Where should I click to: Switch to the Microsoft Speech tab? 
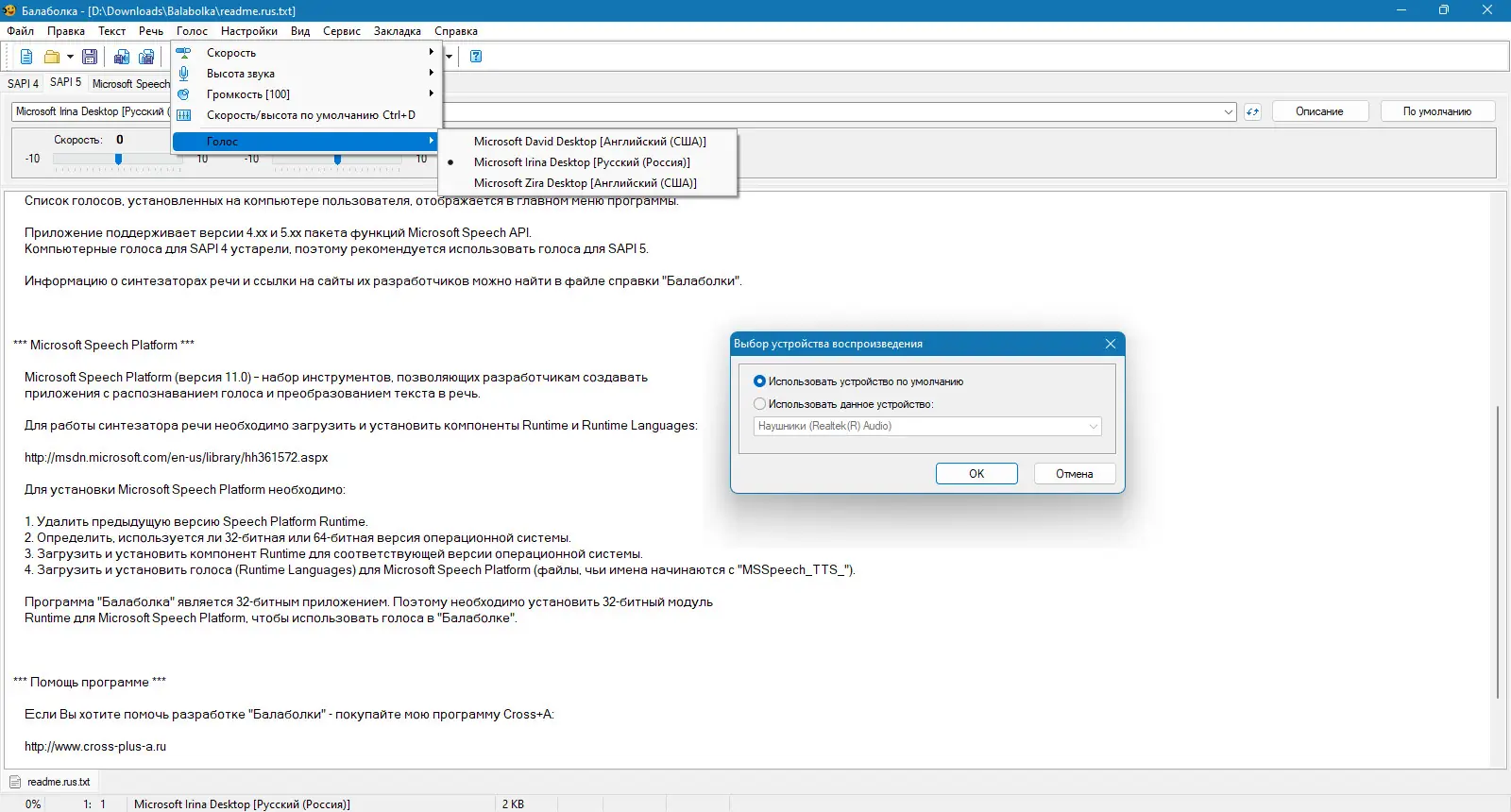(130, 84)
